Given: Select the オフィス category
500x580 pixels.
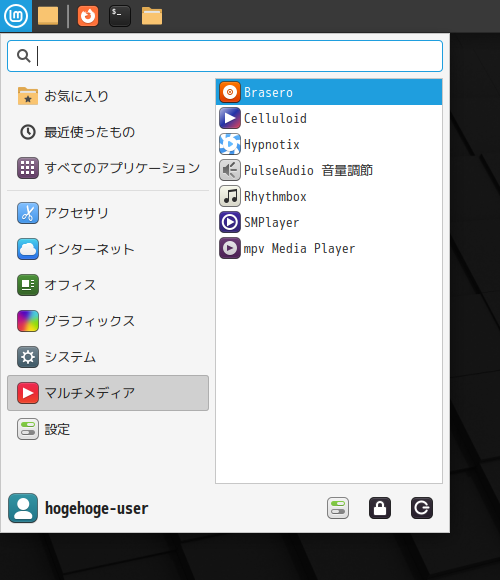Looking at the screenshot, I should (x=108, y=285).
